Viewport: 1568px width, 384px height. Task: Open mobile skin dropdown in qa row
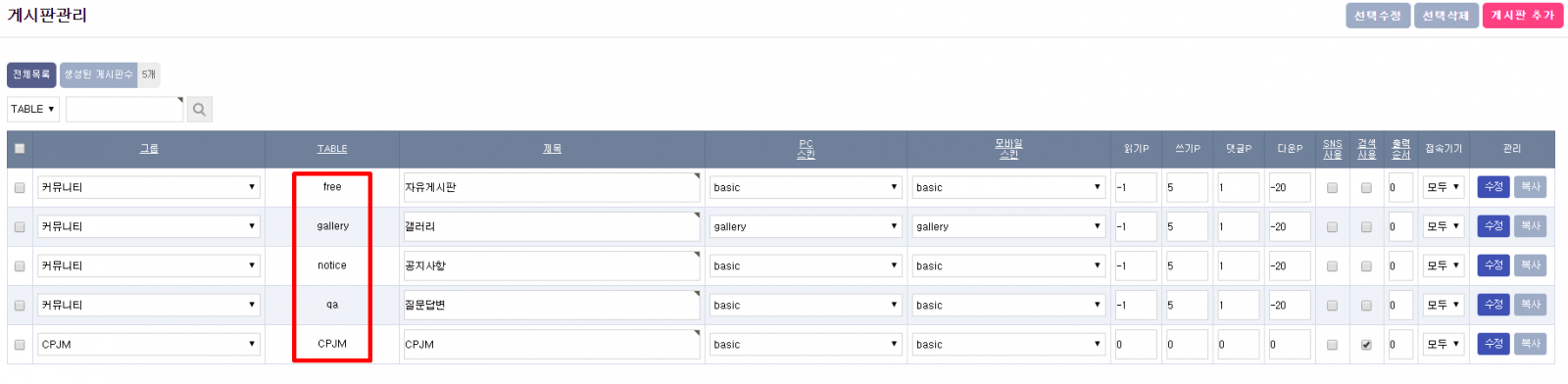[x=1008, y=305]
